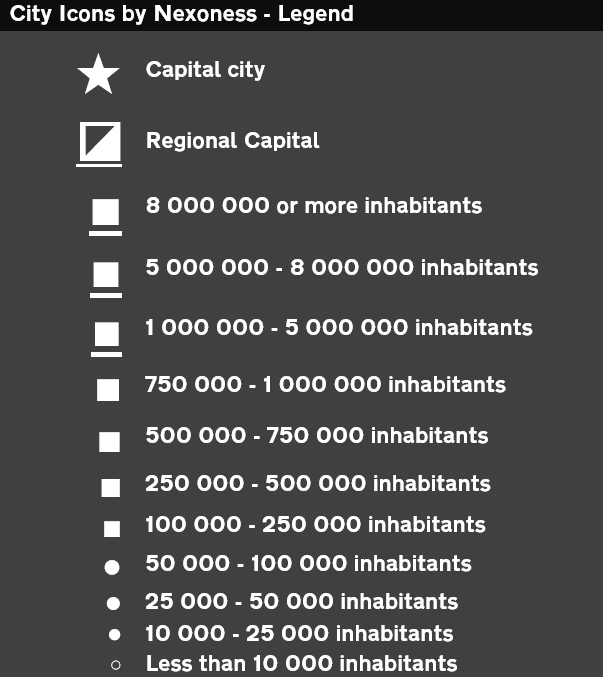This screenshot has width=603, height=677.
Task: Click the Capital city star icon
Action: point(98,74)
